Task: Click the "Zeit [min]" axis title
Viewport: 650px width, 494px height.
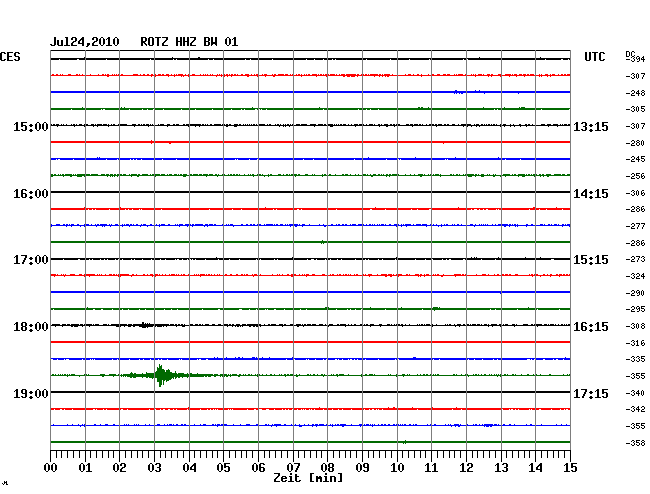Action: click(308, 478)
